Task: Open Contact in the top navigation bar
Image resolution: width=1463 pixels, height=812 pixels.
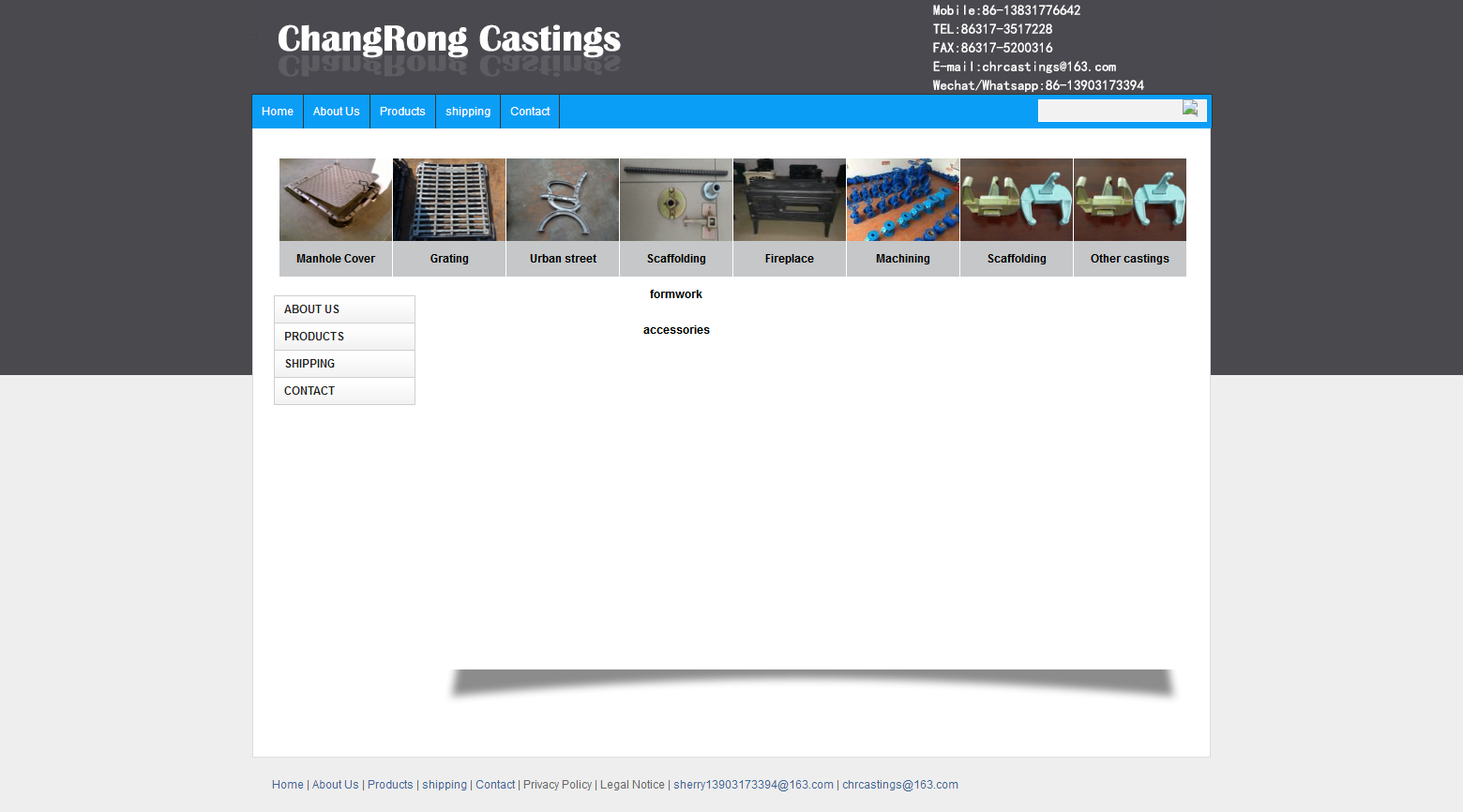Action: point(530,112)
